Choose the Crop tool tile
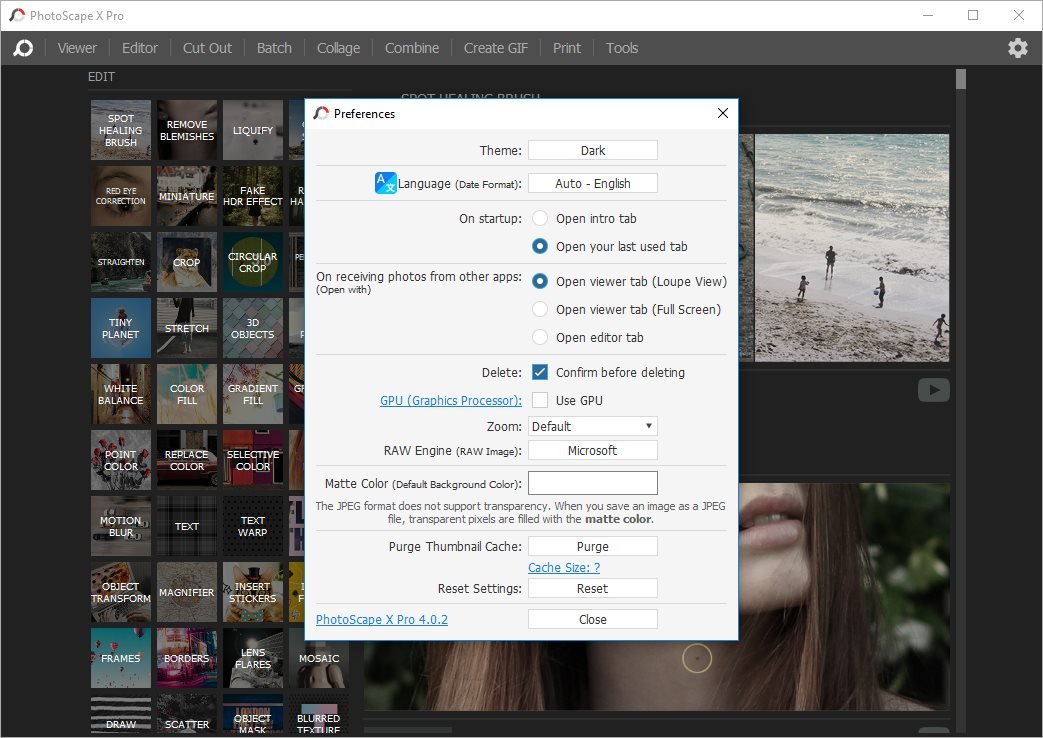Screen dimensions: 1043x738 (187, 262)
